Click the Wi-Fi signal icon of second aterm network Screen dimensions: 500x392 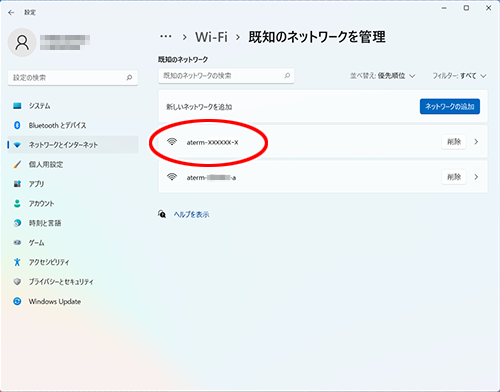coord(172,177)
